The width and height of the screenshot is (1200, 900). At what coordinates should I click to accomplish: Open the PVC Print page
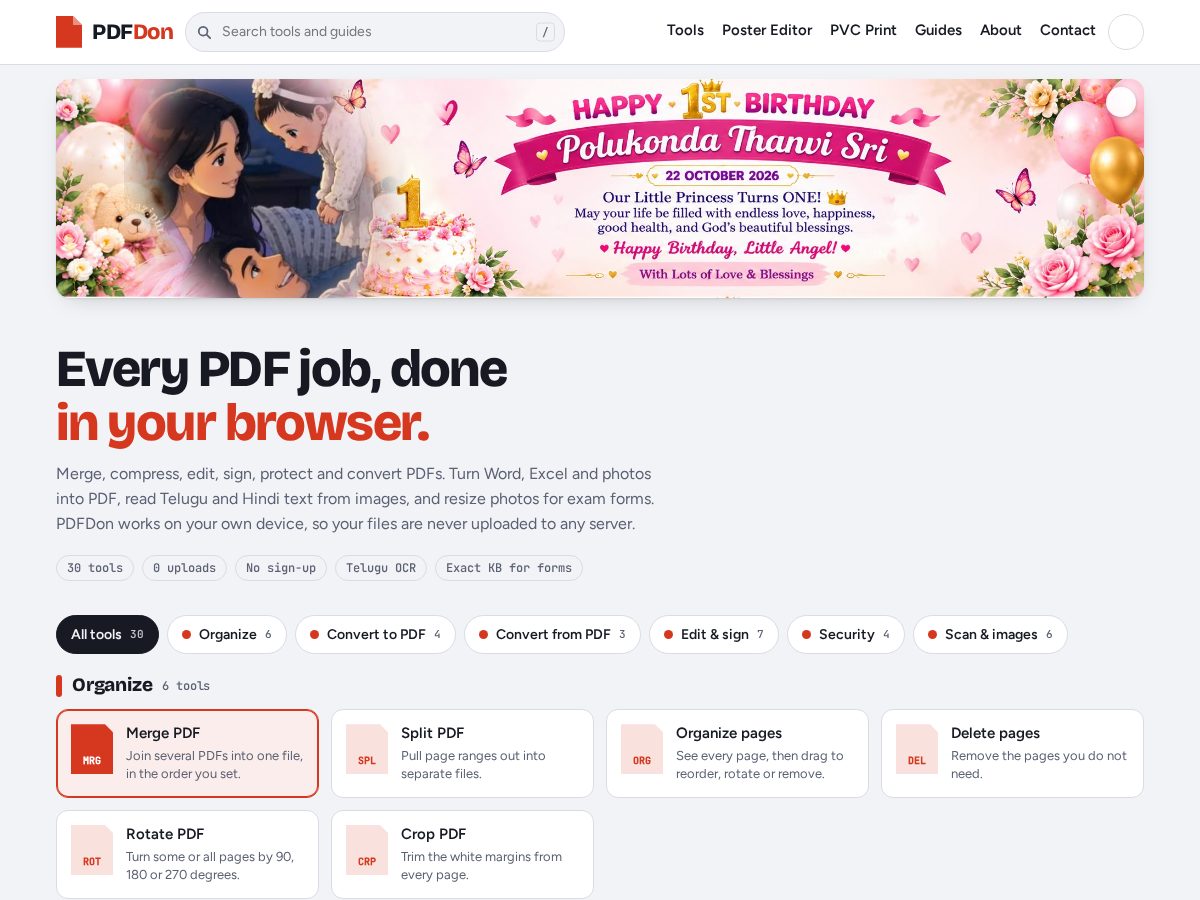pos(863,30)
